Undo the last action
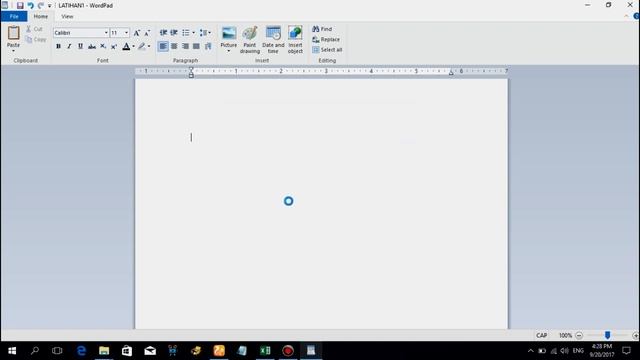The image size is (640, 360). coord(31,5)
